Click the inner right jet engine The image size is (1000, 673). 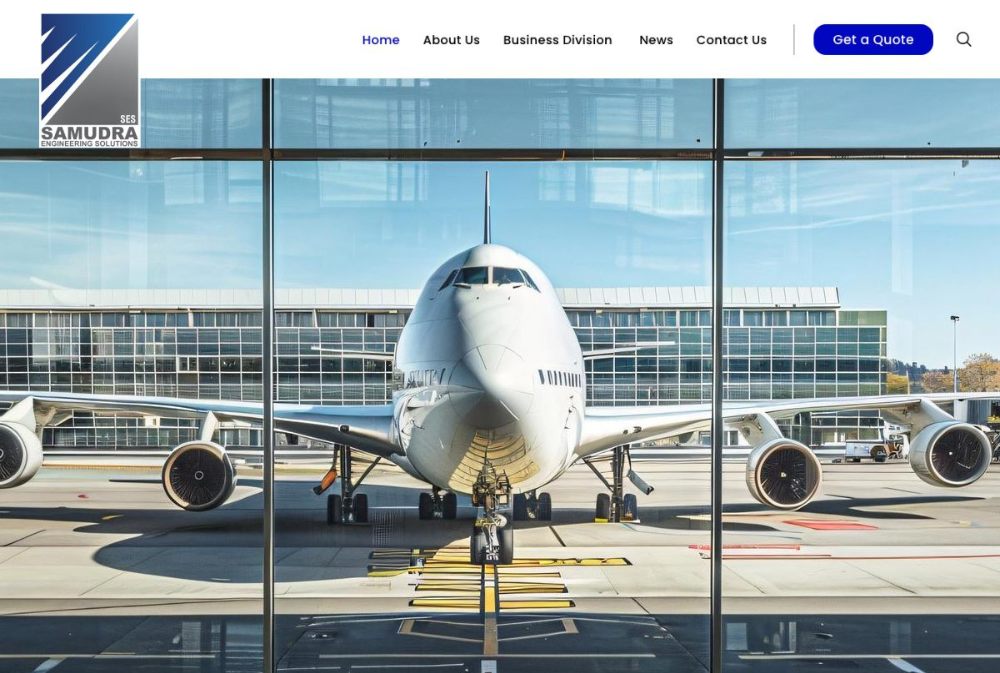click(x=783, y=473)
